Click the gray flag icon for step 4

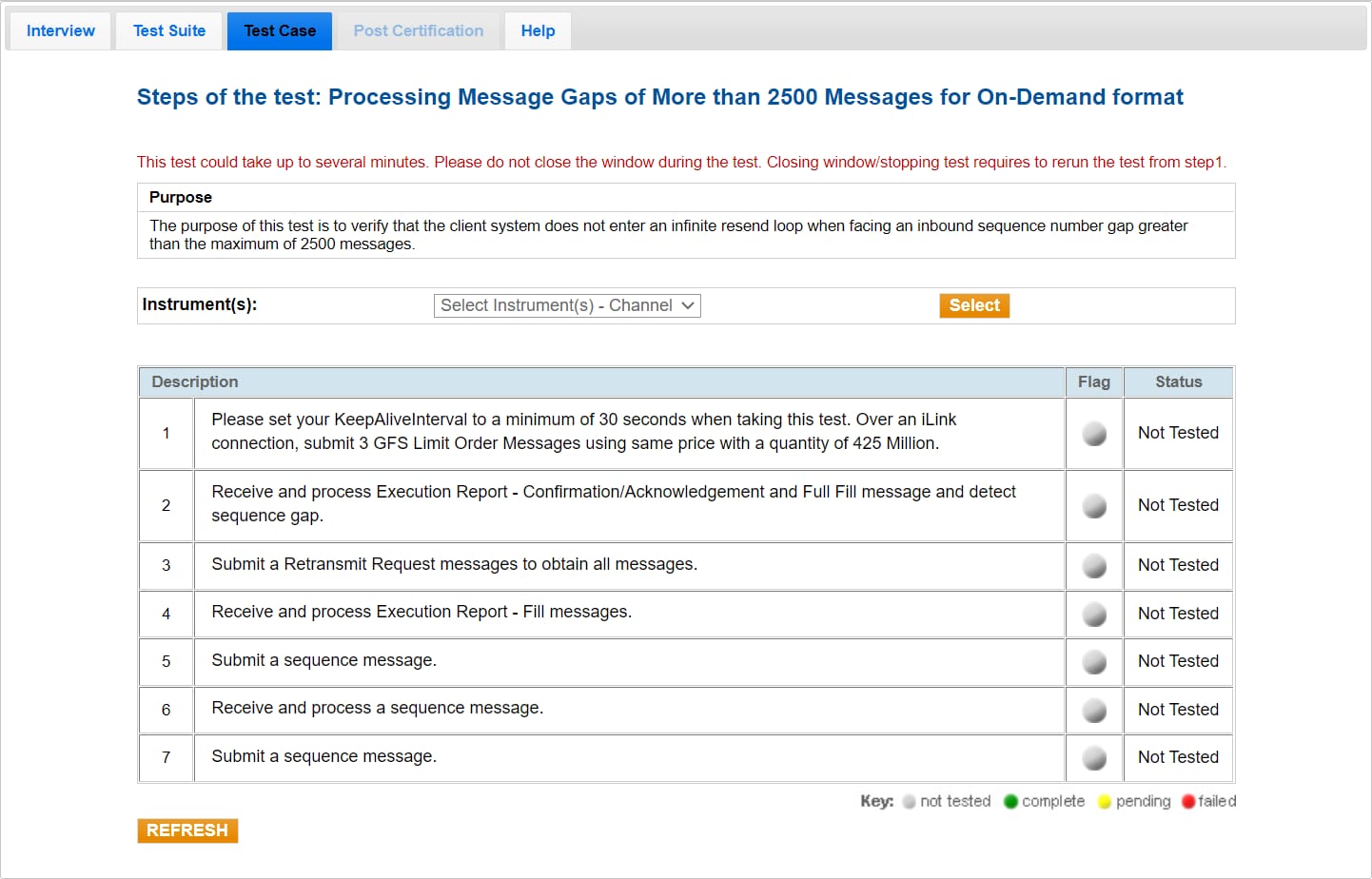[x=1094, y=615]
